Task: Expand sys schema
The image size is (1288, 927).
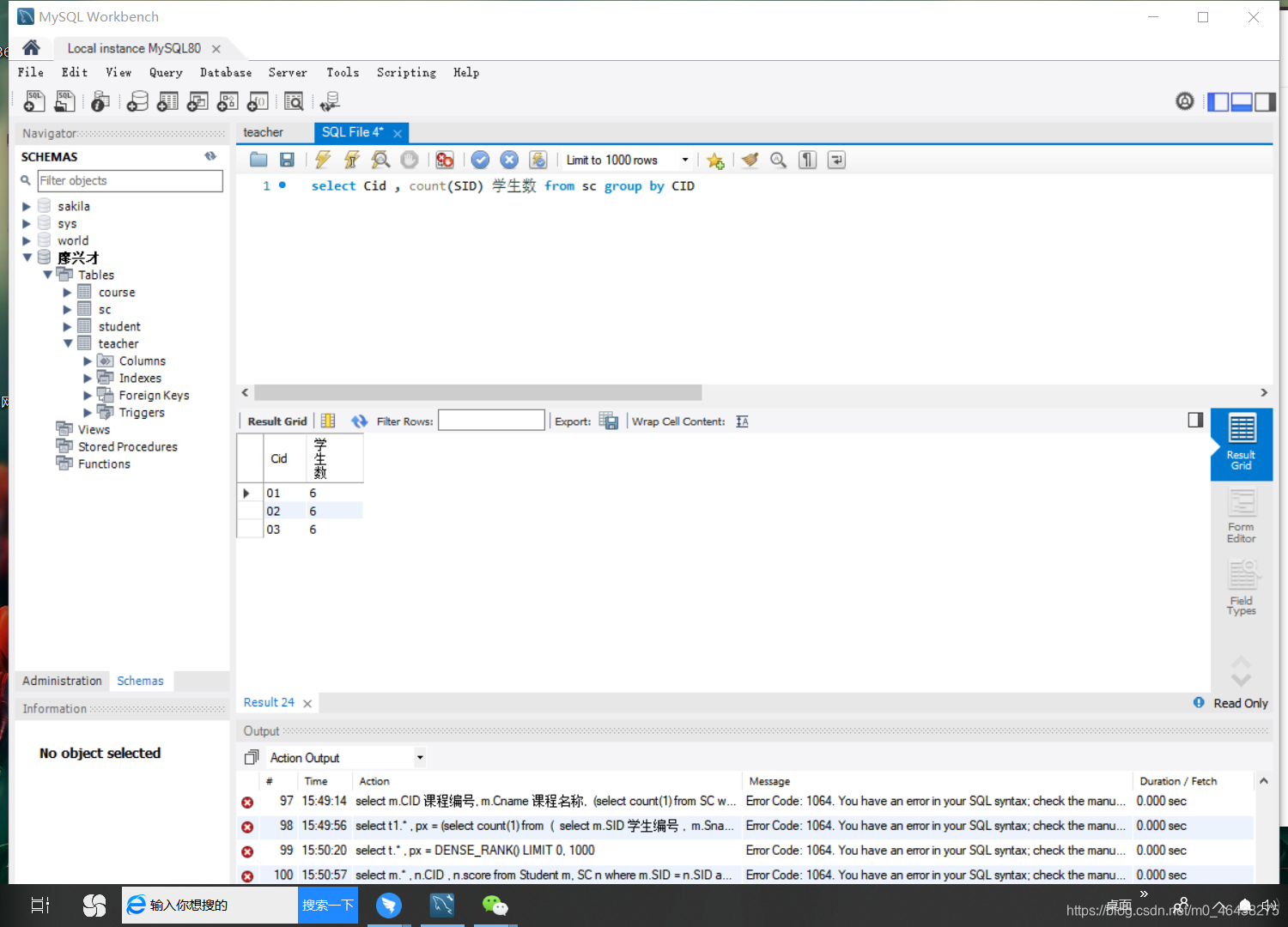Action: tap(27, 223)
